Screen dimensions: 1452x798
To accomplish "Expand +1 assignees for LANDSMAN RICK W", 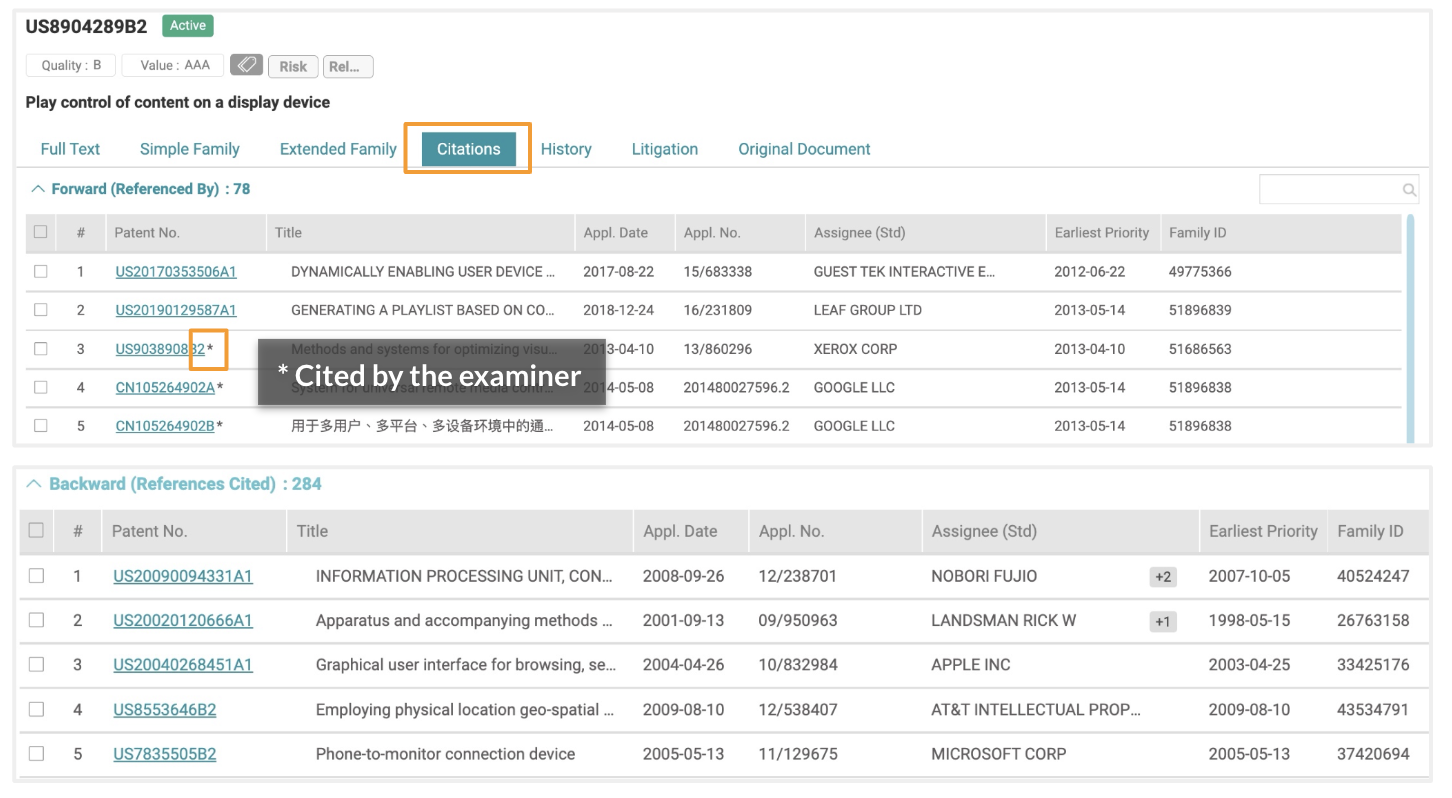I will click(x=1163, y=621).
